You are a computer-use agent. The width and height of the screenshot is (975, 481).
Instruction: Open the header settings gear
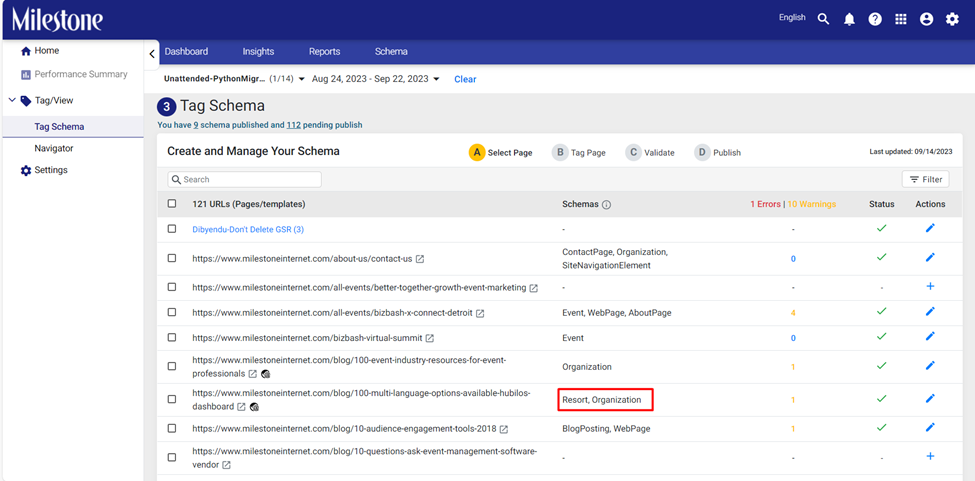[x=952, y=19]
